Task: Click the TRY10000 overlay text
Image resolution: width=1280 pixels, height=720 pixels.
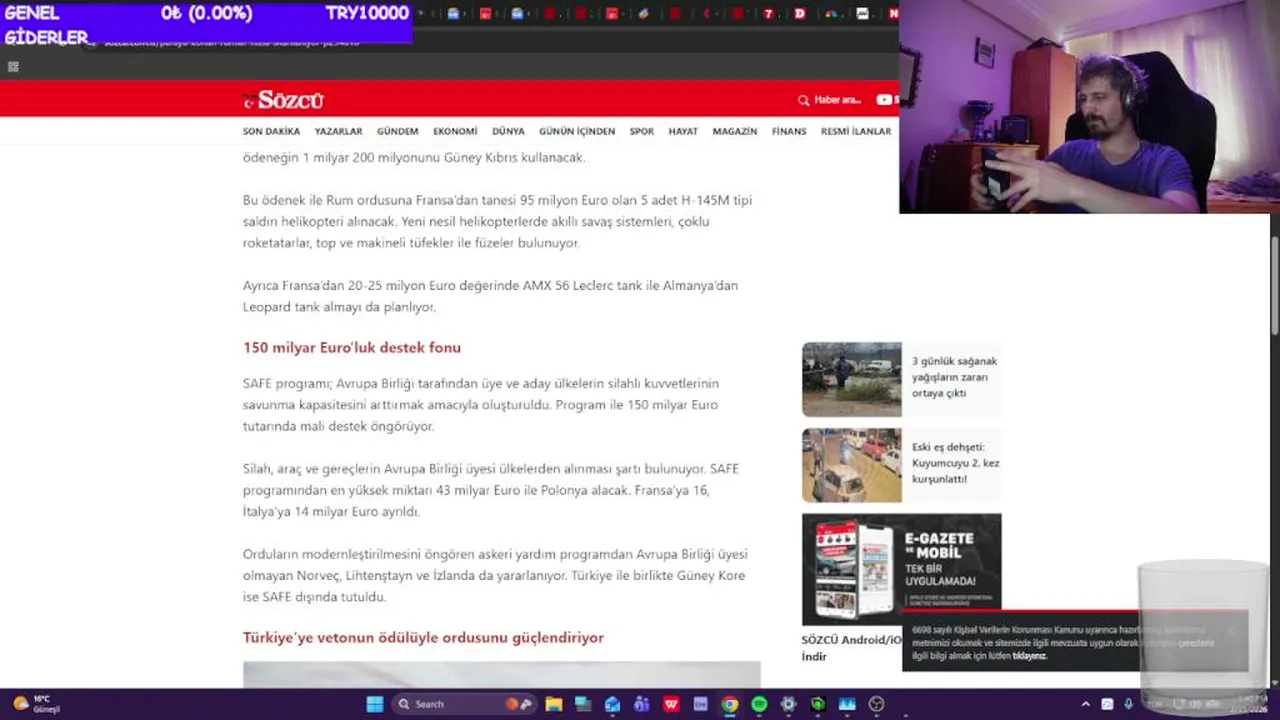Action: pyautogui.click(x=367, y=14)
